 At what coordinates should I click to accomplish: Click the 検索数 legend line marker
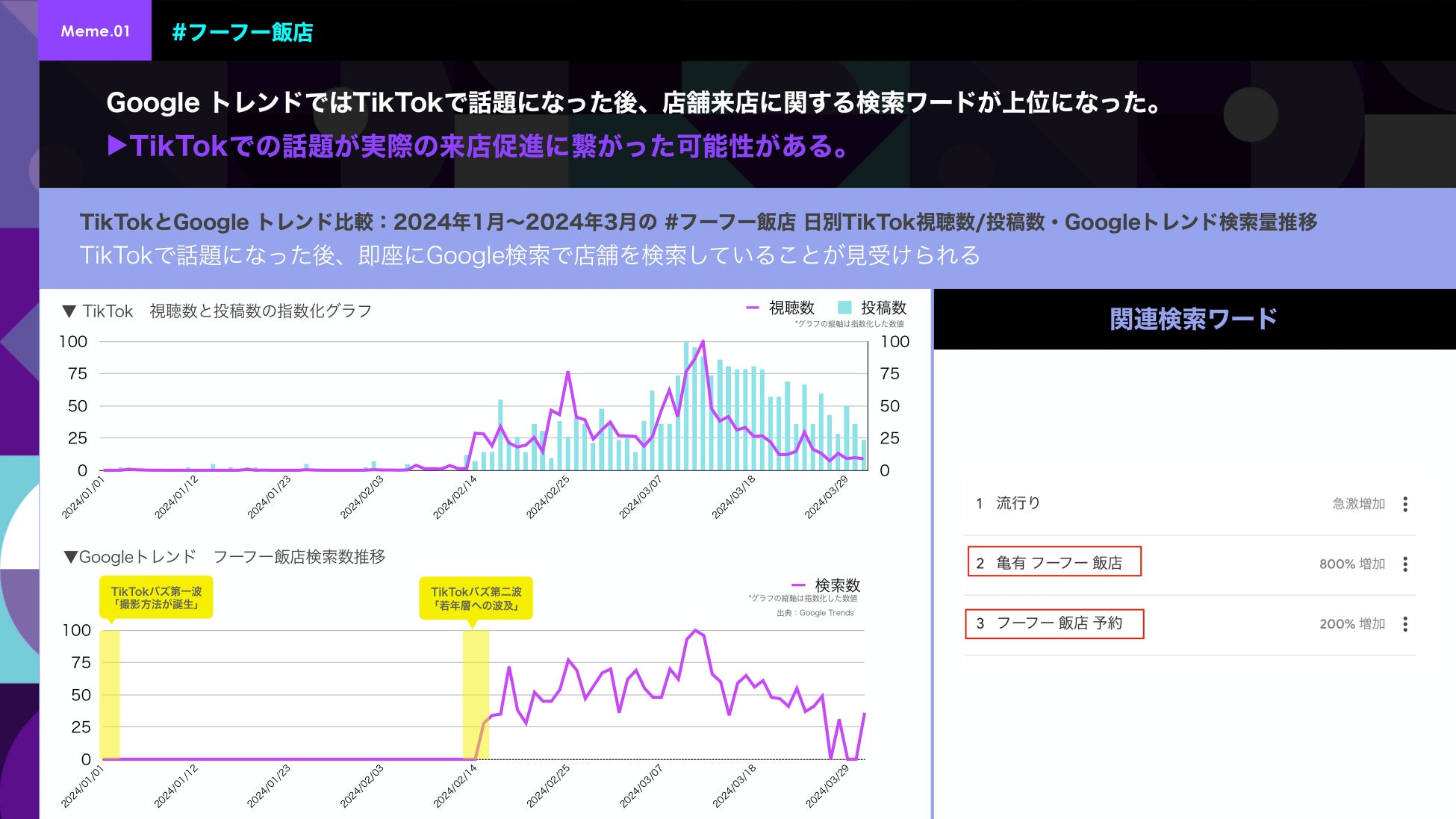[x=798, y=585]
